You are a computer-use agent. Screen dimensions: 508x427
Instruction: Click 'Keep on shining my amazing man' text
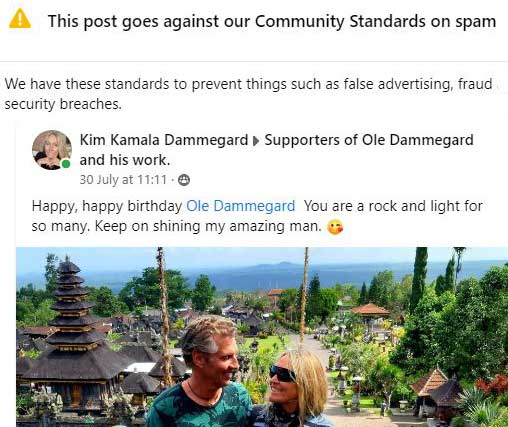(208, 226)
